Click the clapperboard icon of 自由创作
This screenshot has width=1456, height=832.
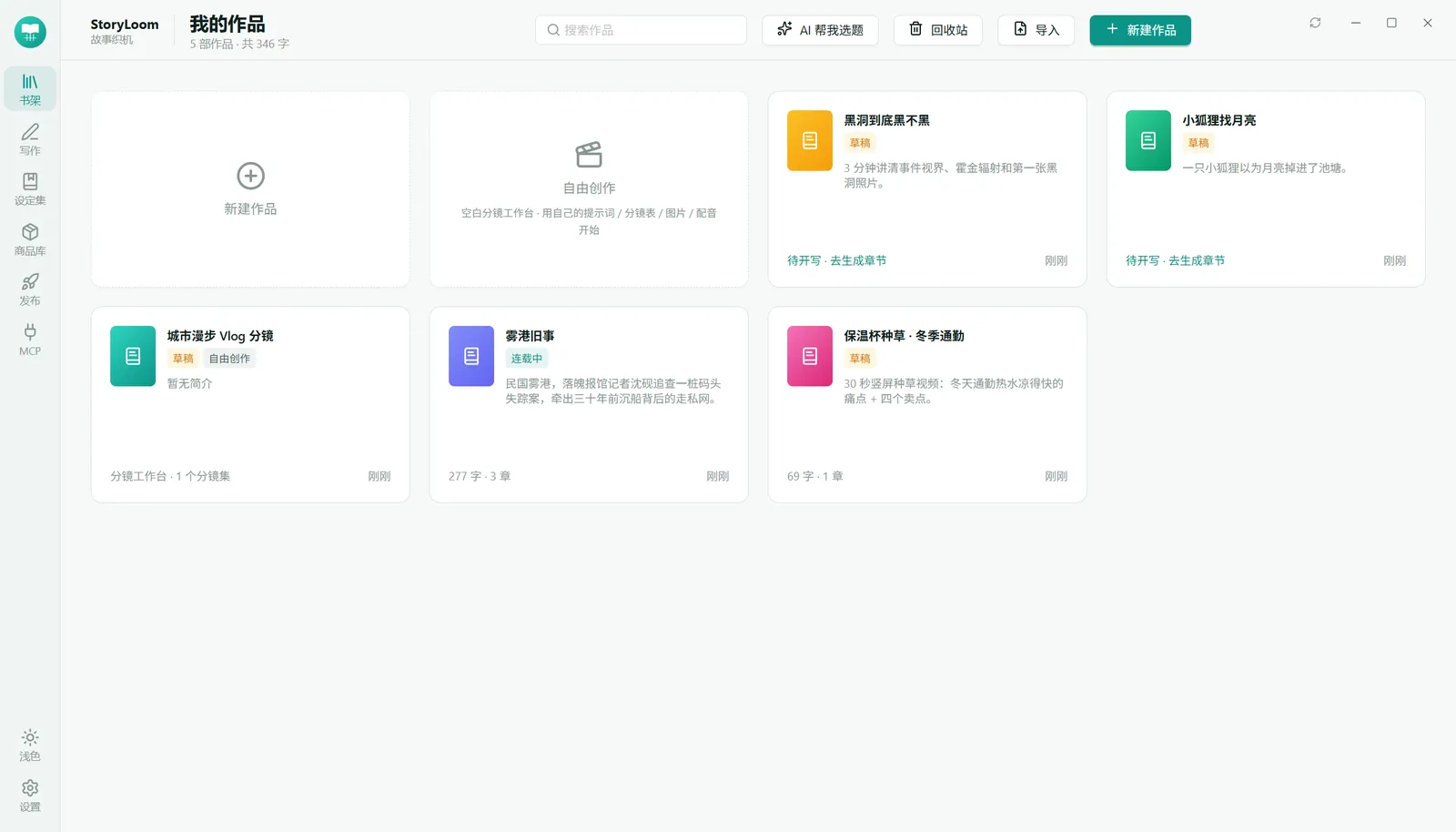589,154
